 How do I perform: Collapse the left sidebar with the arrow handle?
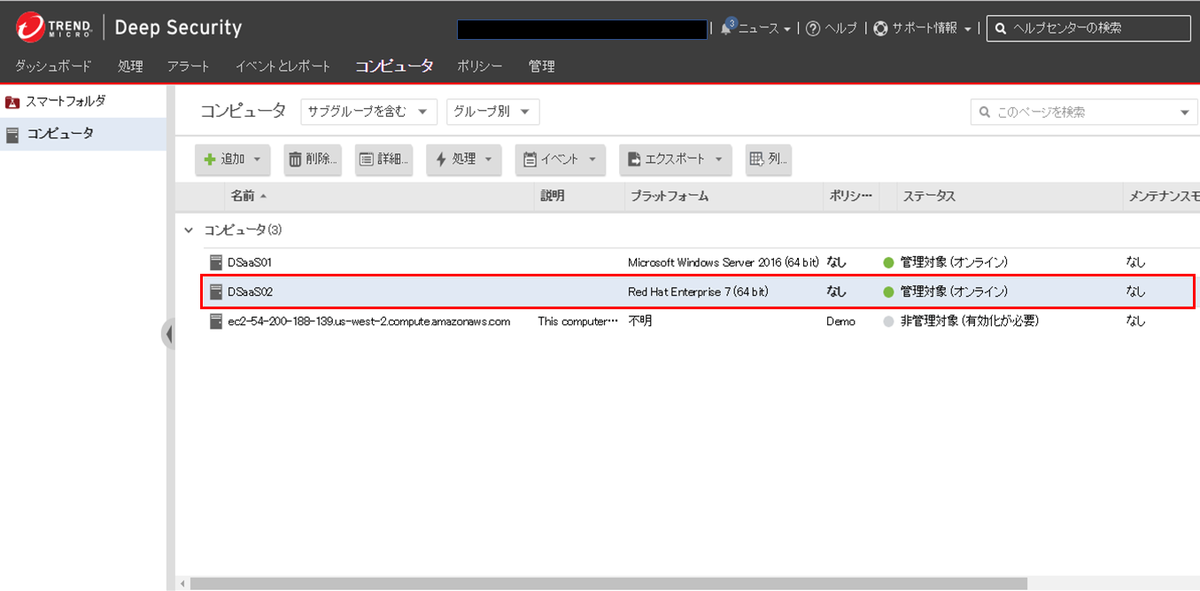(168, 334)
